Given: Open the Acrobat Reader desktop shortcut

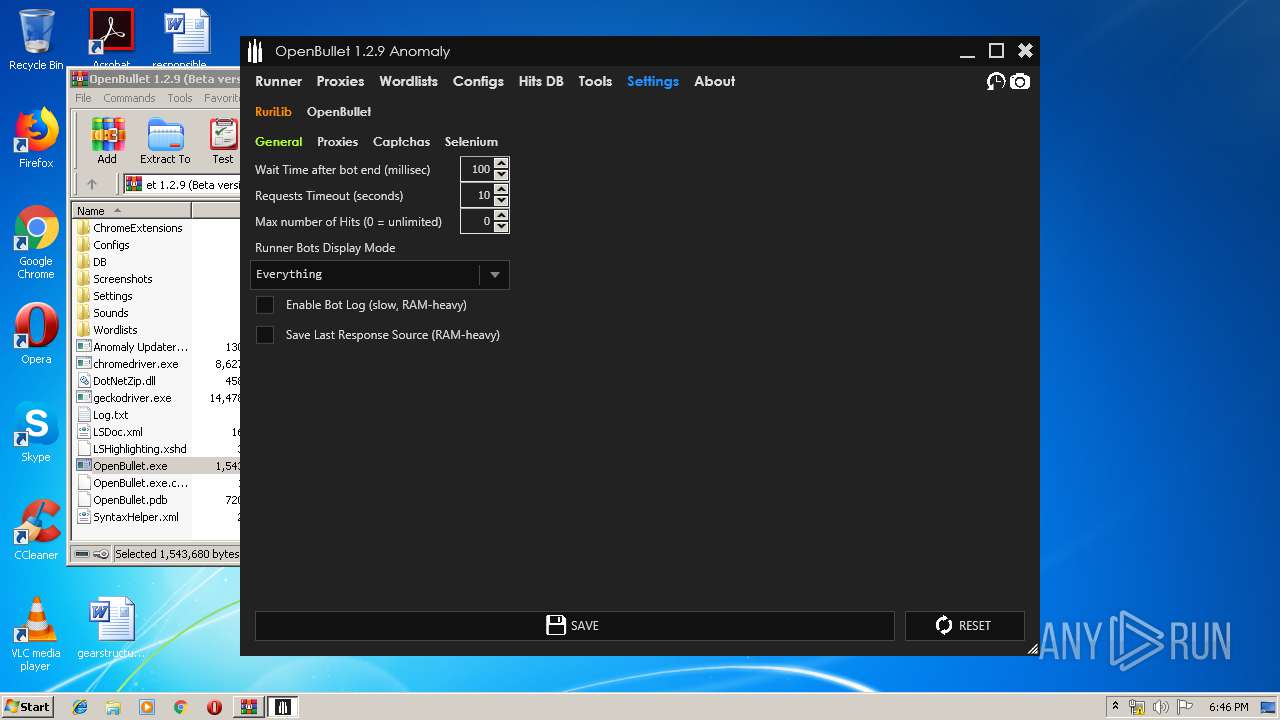Looking at the screenshot, I should pyautogui.click(x=111, y=40).
